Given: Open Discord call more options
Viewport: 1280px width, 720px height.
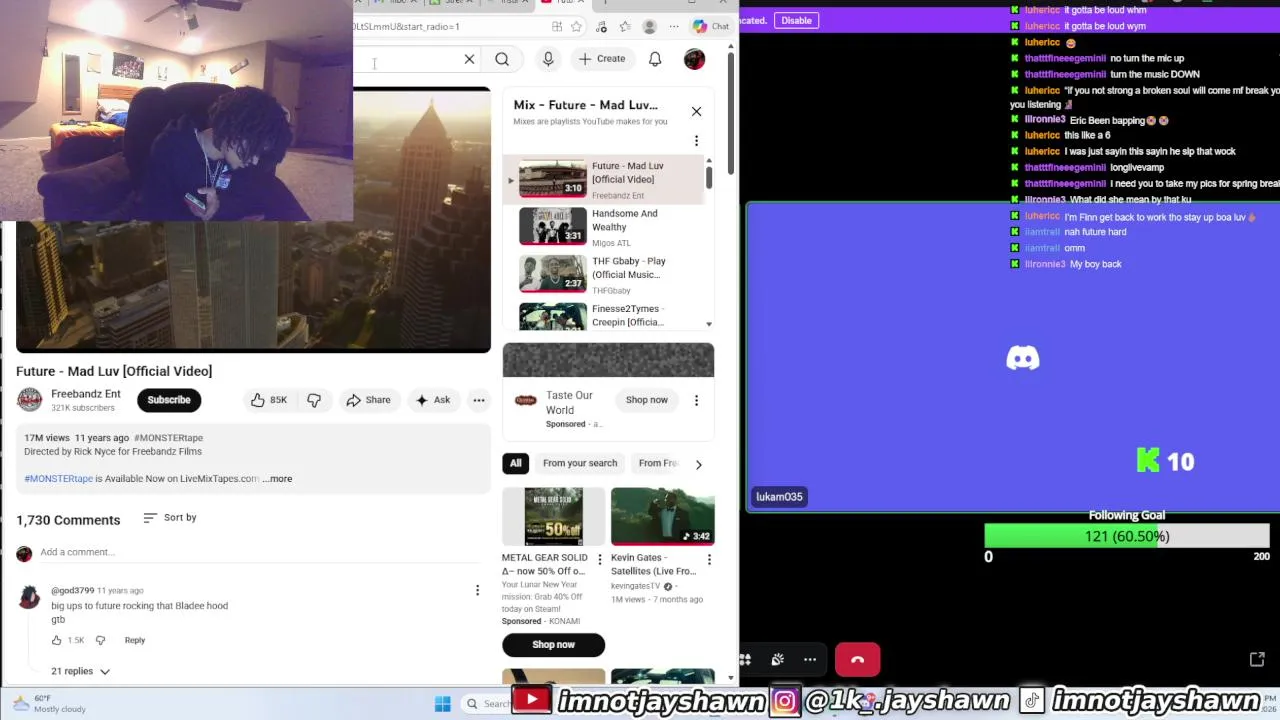Looking at the screenshot, I should tap(810, 660).
